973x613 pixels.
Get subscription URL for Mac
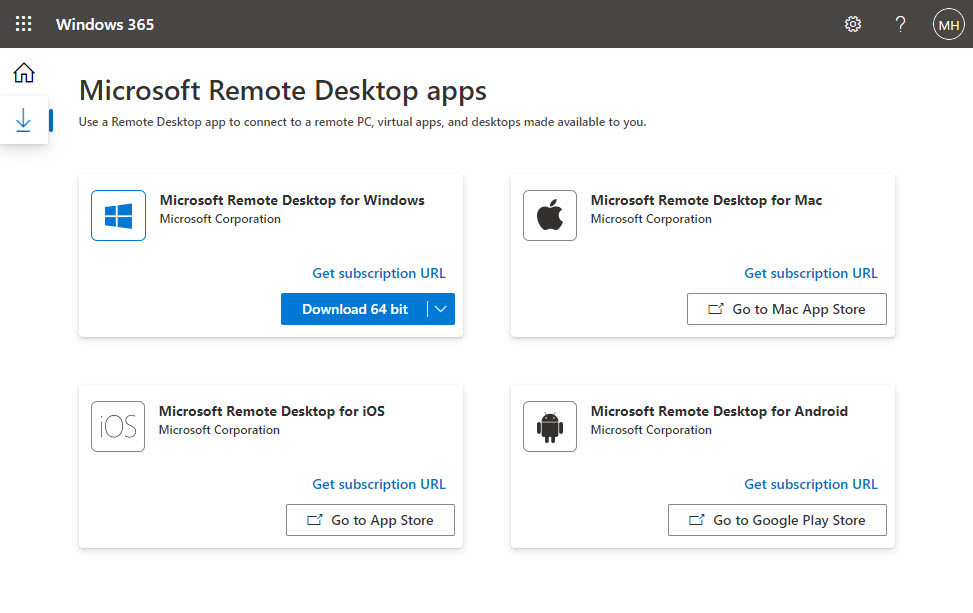point(811,273)
